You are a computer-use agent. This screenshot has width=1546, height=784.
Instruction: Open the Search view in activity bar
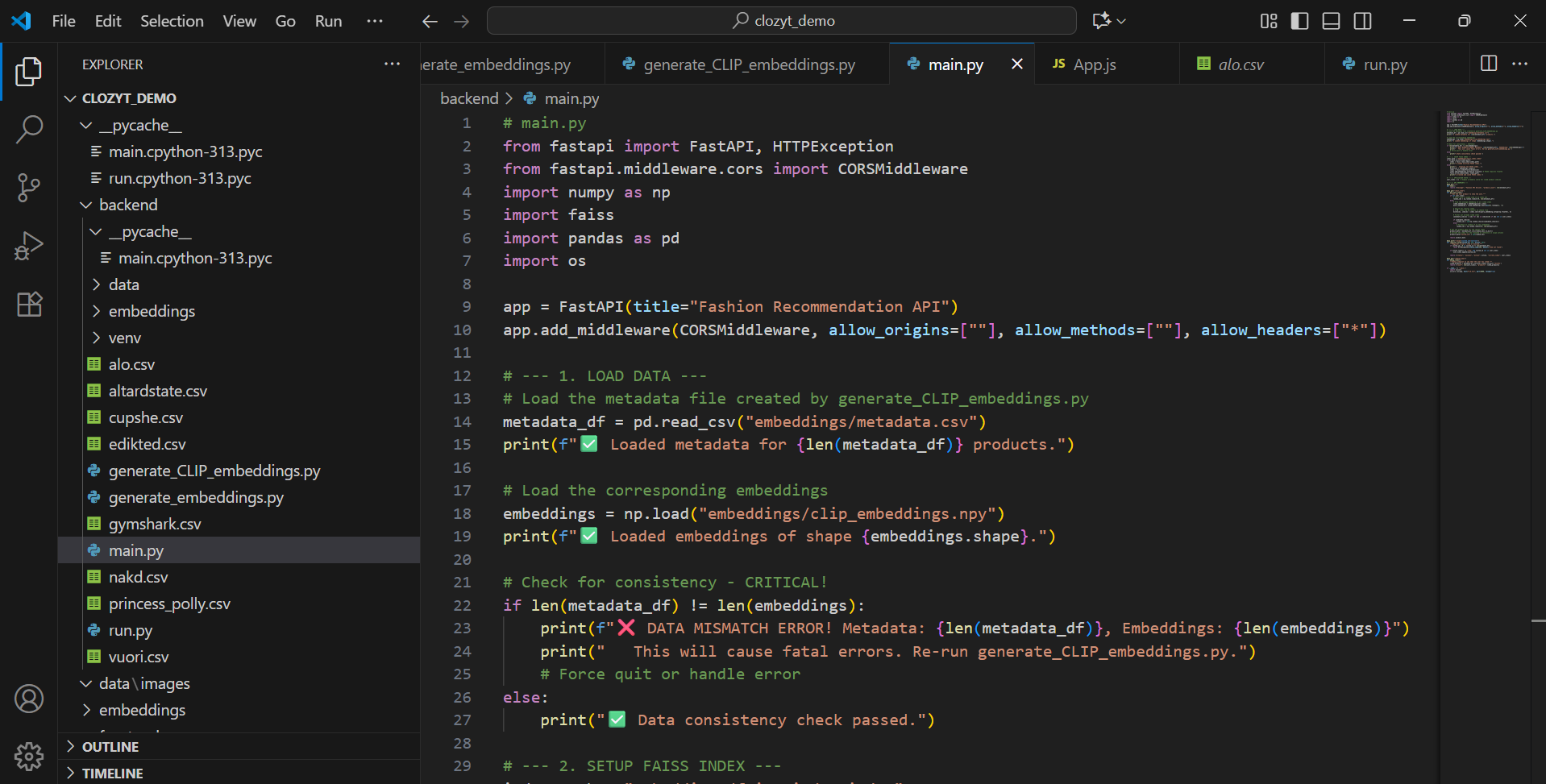[x=29, y=129]
